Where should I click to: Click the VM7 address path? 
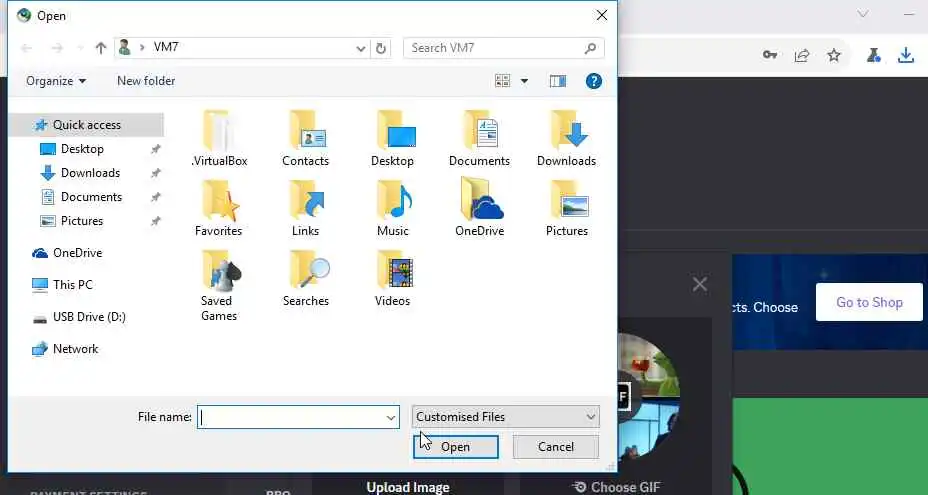[x=166, y=47]
